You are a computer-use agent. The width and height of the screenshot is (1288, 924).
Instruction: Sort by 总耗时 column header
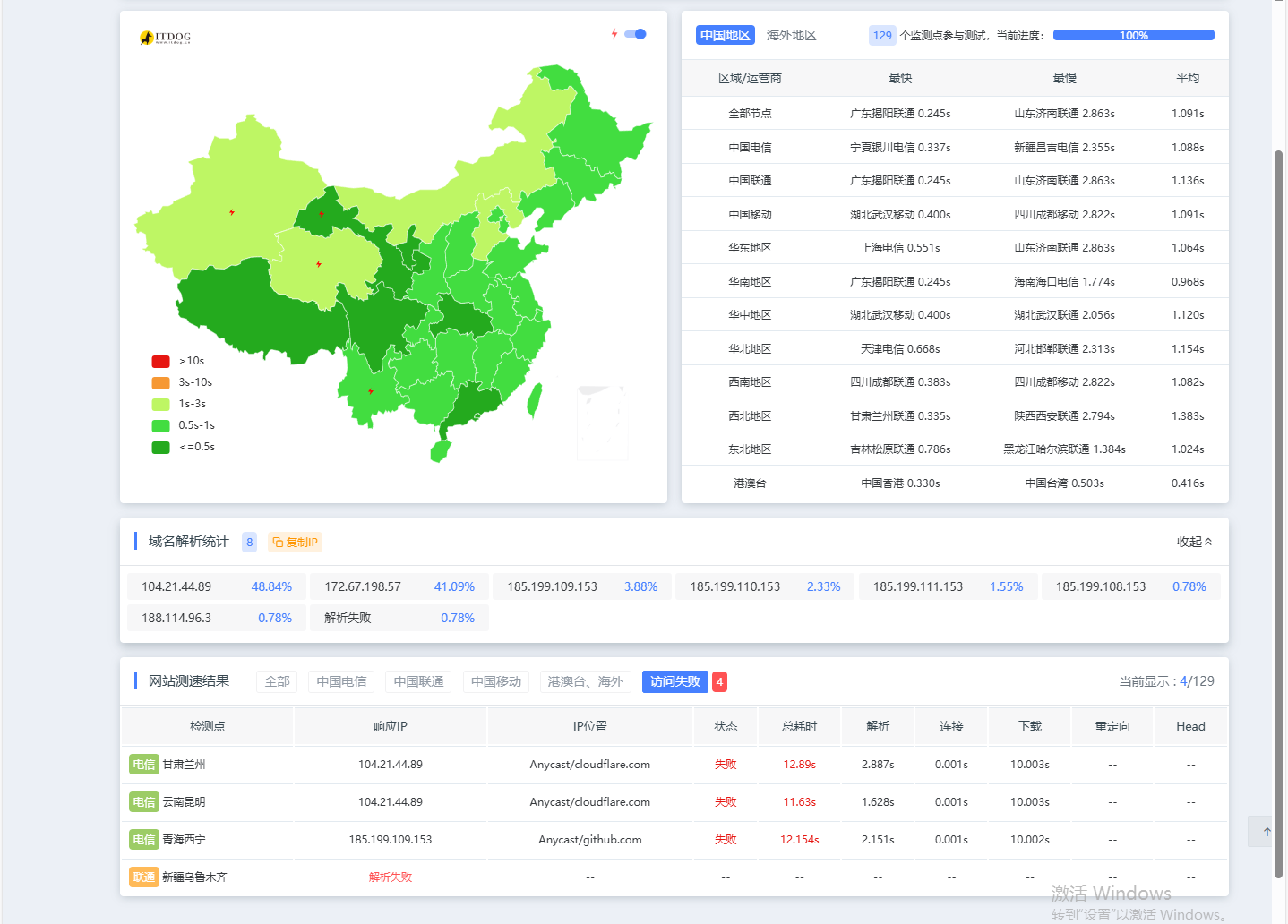tap(800, 726)
